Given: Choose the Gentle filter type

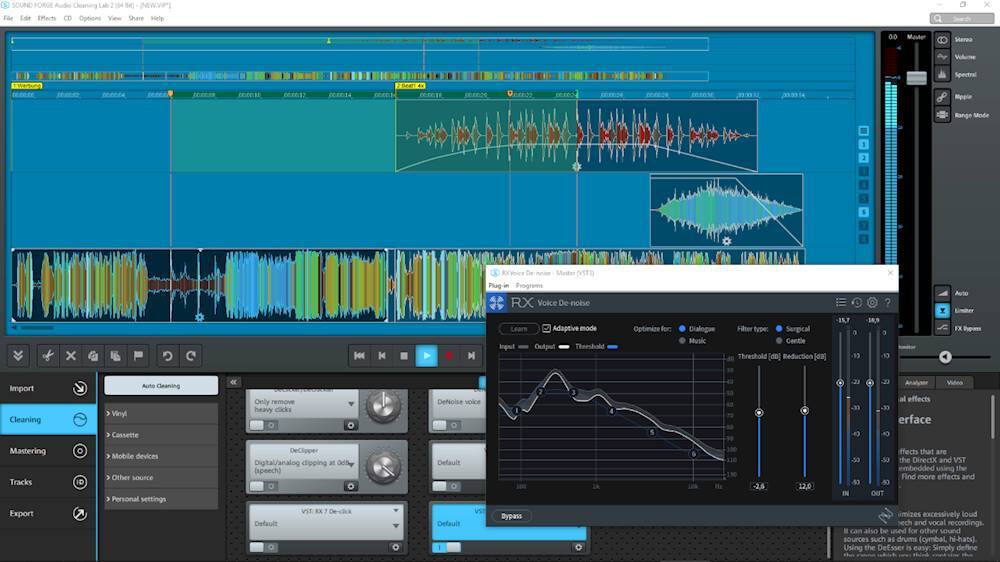Looking at the screenshot, I should point(779,341).
